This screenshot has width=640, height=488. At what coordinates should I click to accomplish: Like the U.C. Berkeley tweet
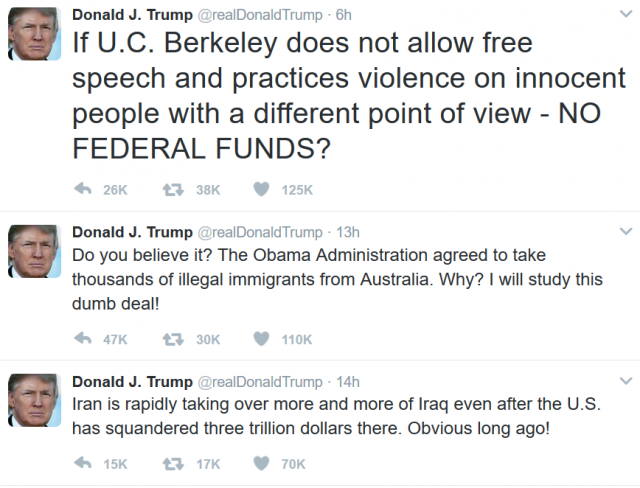[261, 189]
